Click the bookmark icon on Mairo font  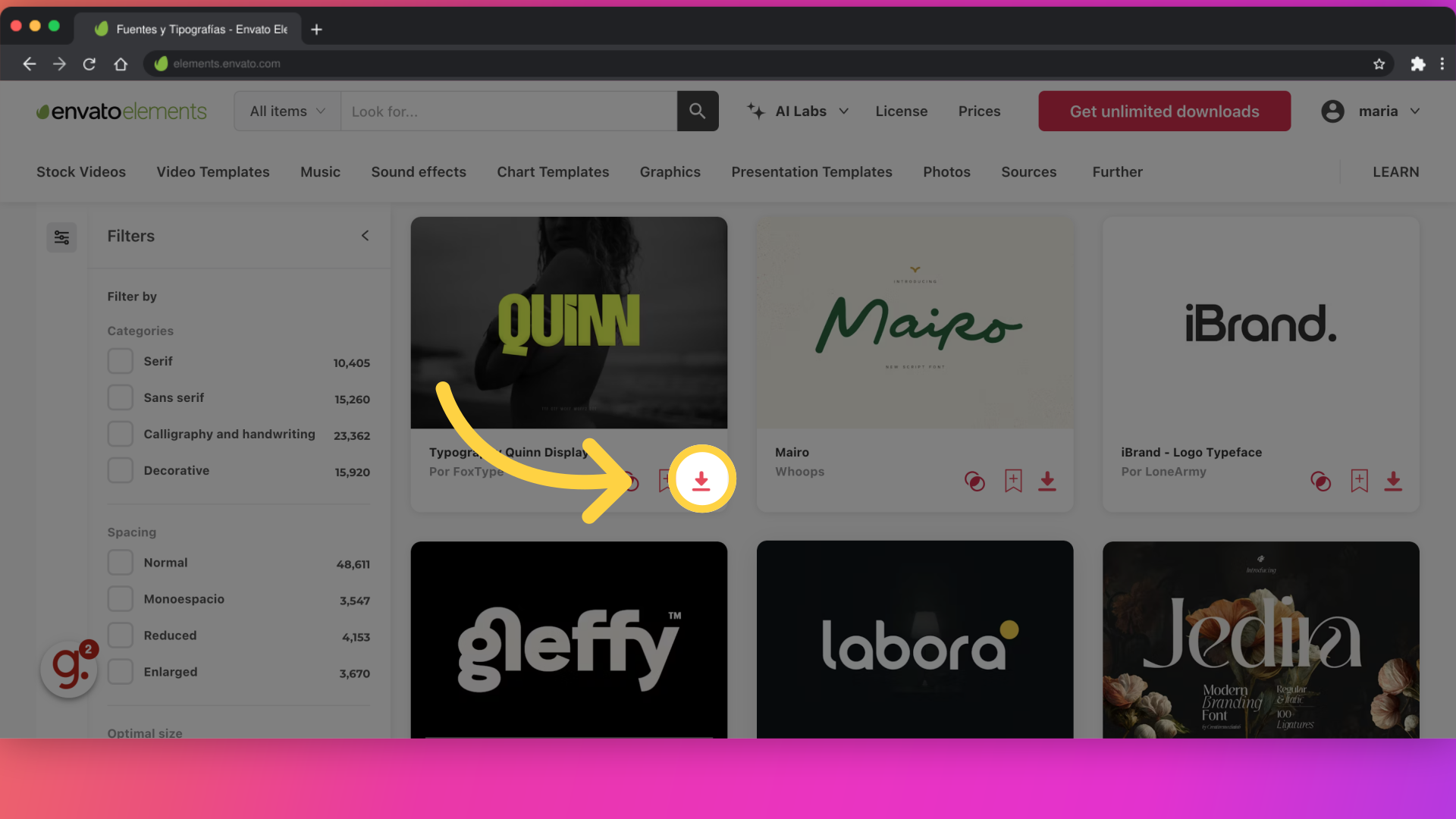click(1012, 480)
